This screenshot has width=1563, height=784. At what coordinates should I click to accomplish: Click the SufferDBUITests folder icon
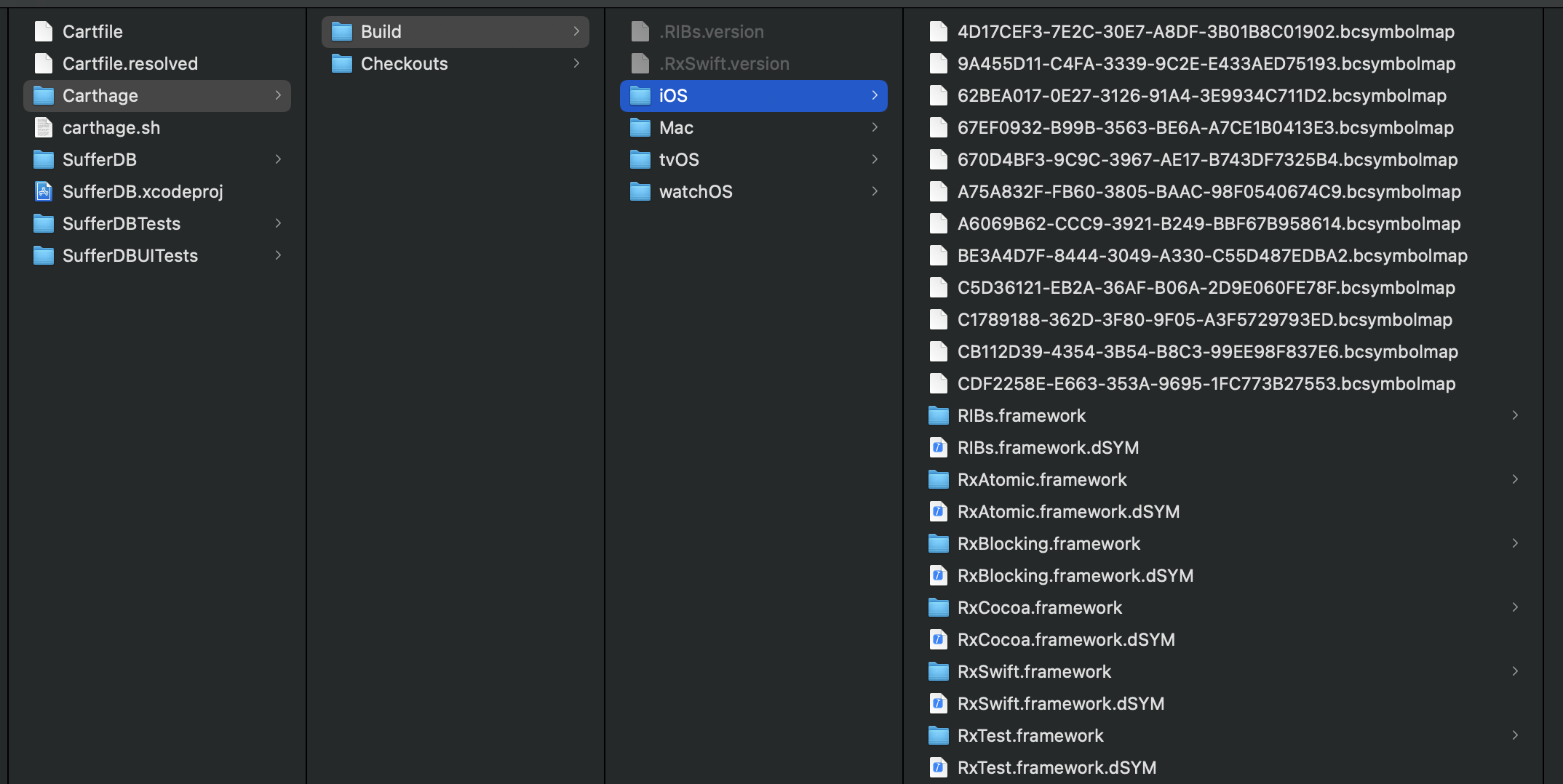click(44, 255)
